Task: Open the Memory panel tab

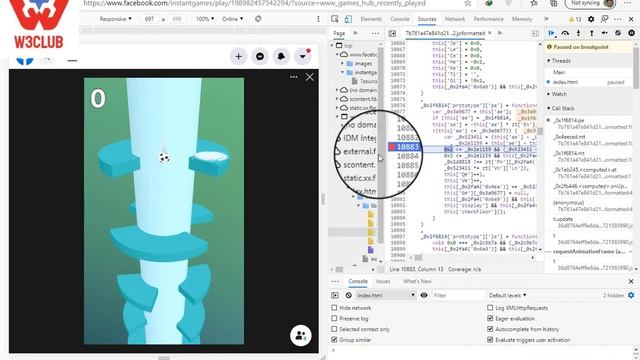Action: [x=522, y=19]
